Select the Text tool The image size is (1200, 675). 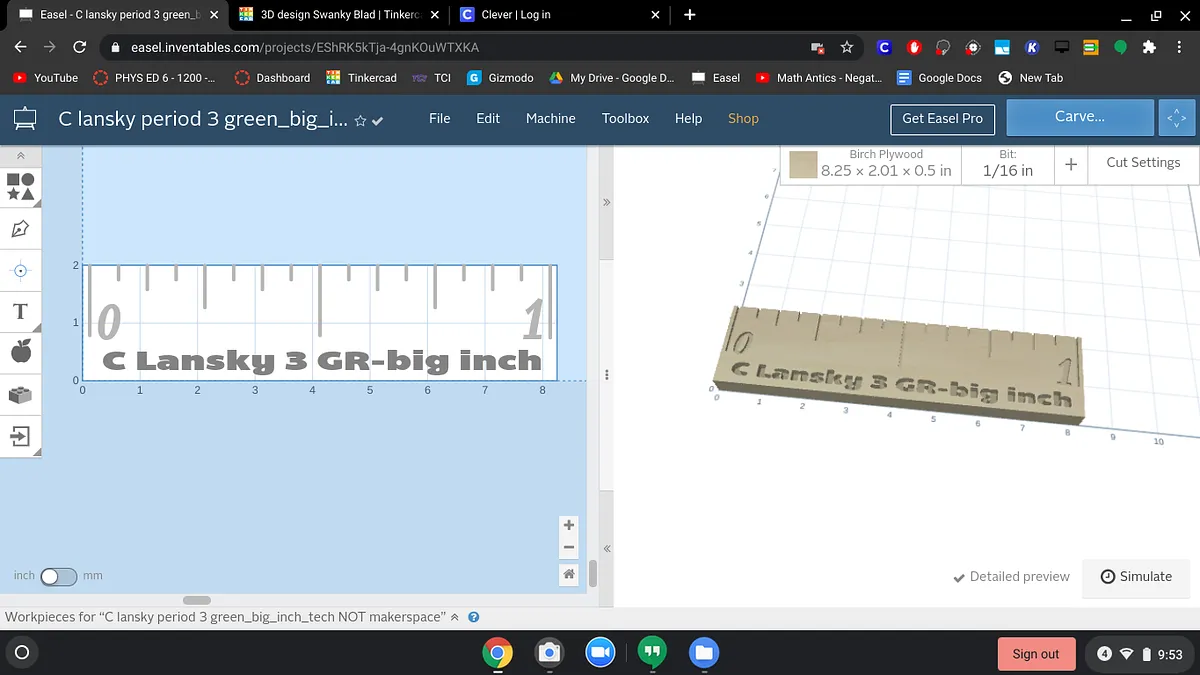[x=20, y=312]
